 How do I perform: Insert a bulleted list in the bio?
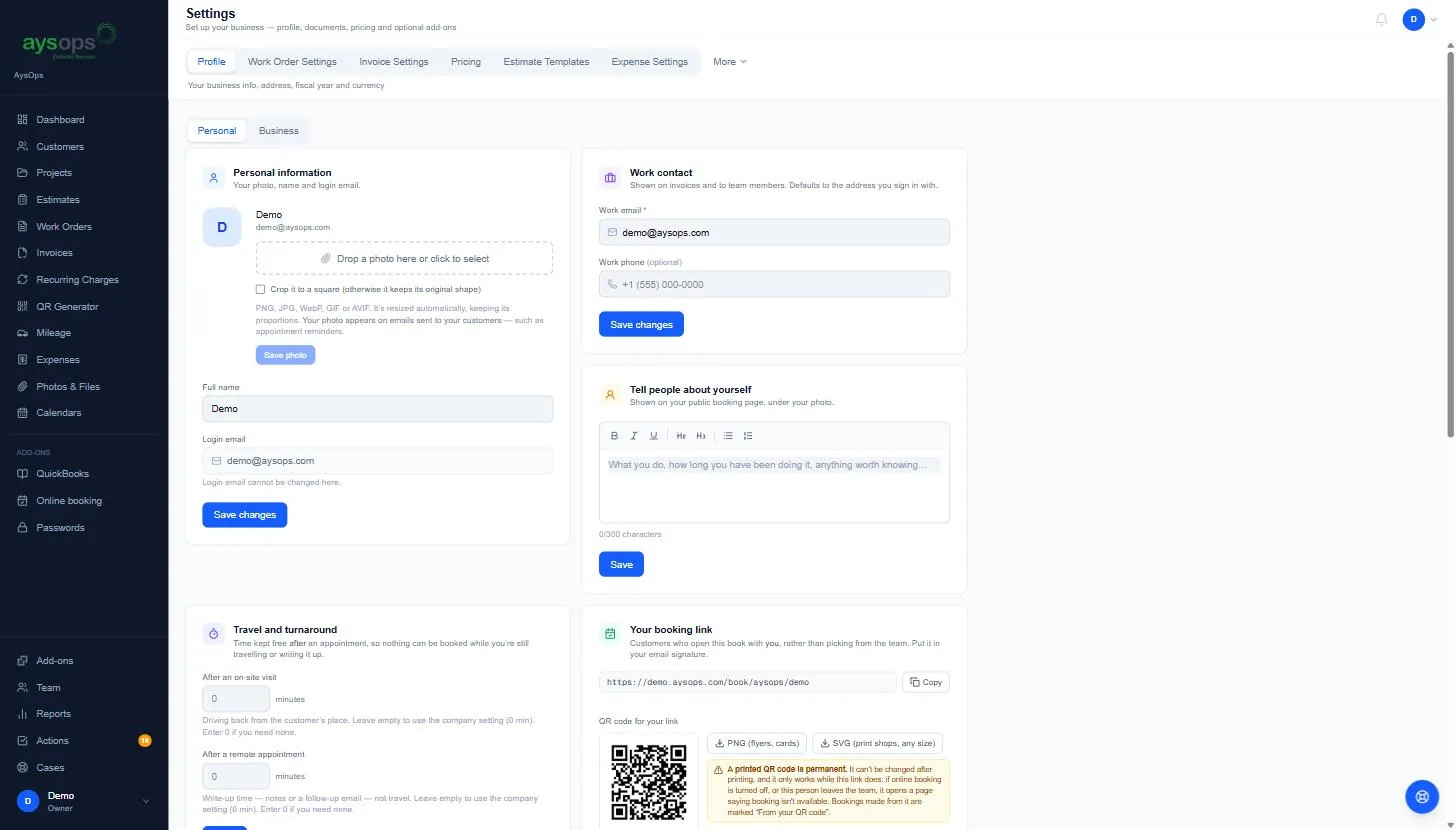point(728,436)
